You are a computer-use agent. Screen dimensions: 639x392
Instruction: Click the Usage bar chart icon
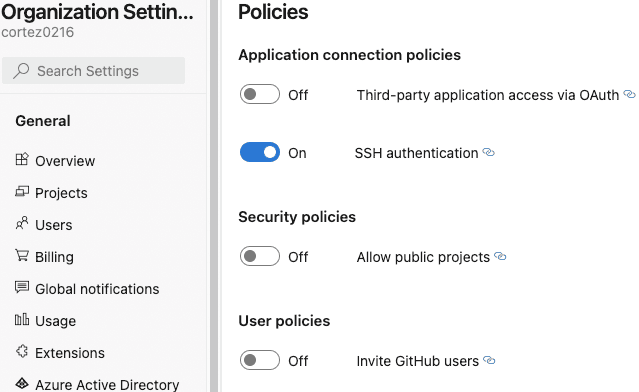[x=22, y=319]
